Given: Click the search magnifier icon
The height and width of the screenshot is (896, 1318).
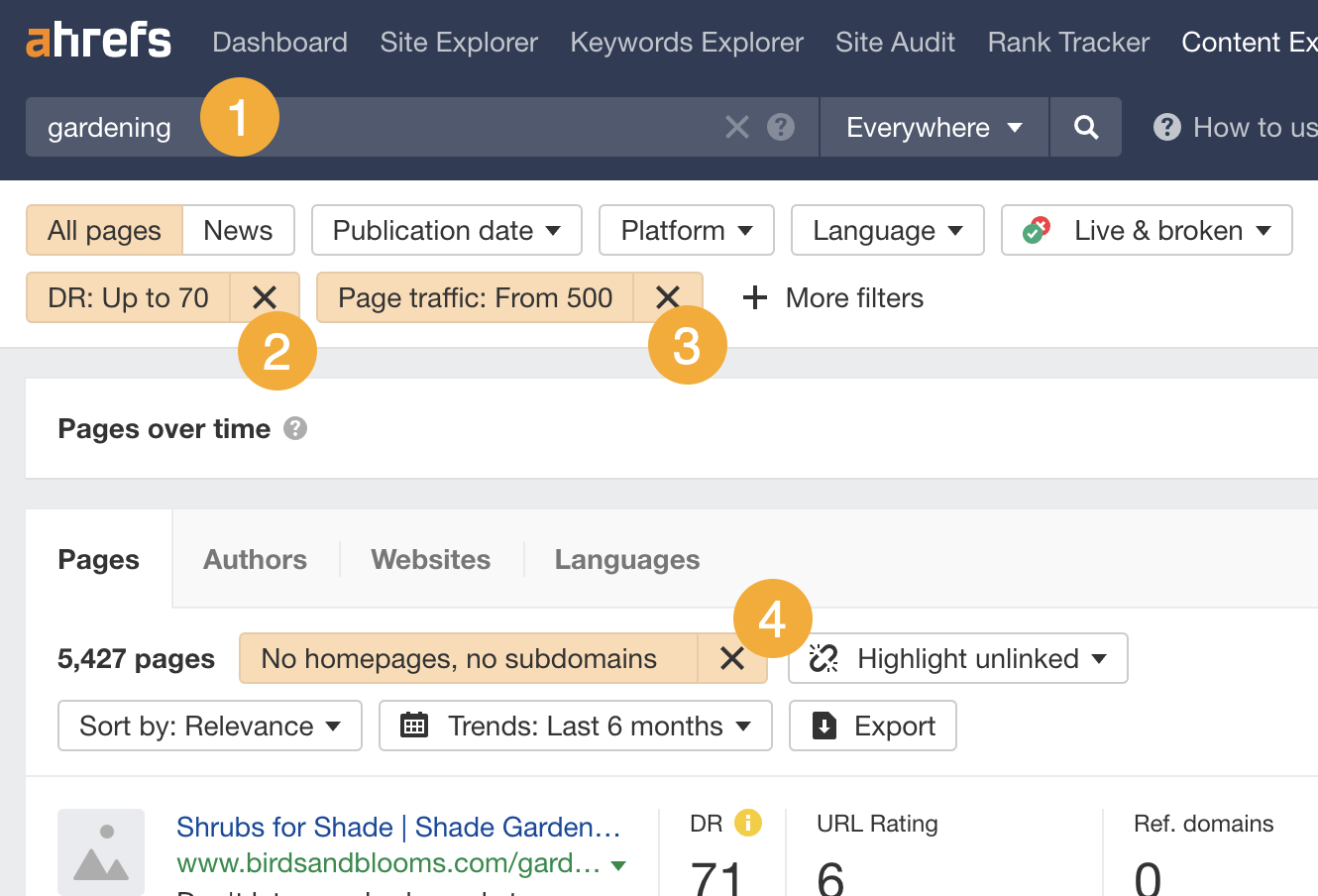Looking at the screenshot, I should (1085, 127).
